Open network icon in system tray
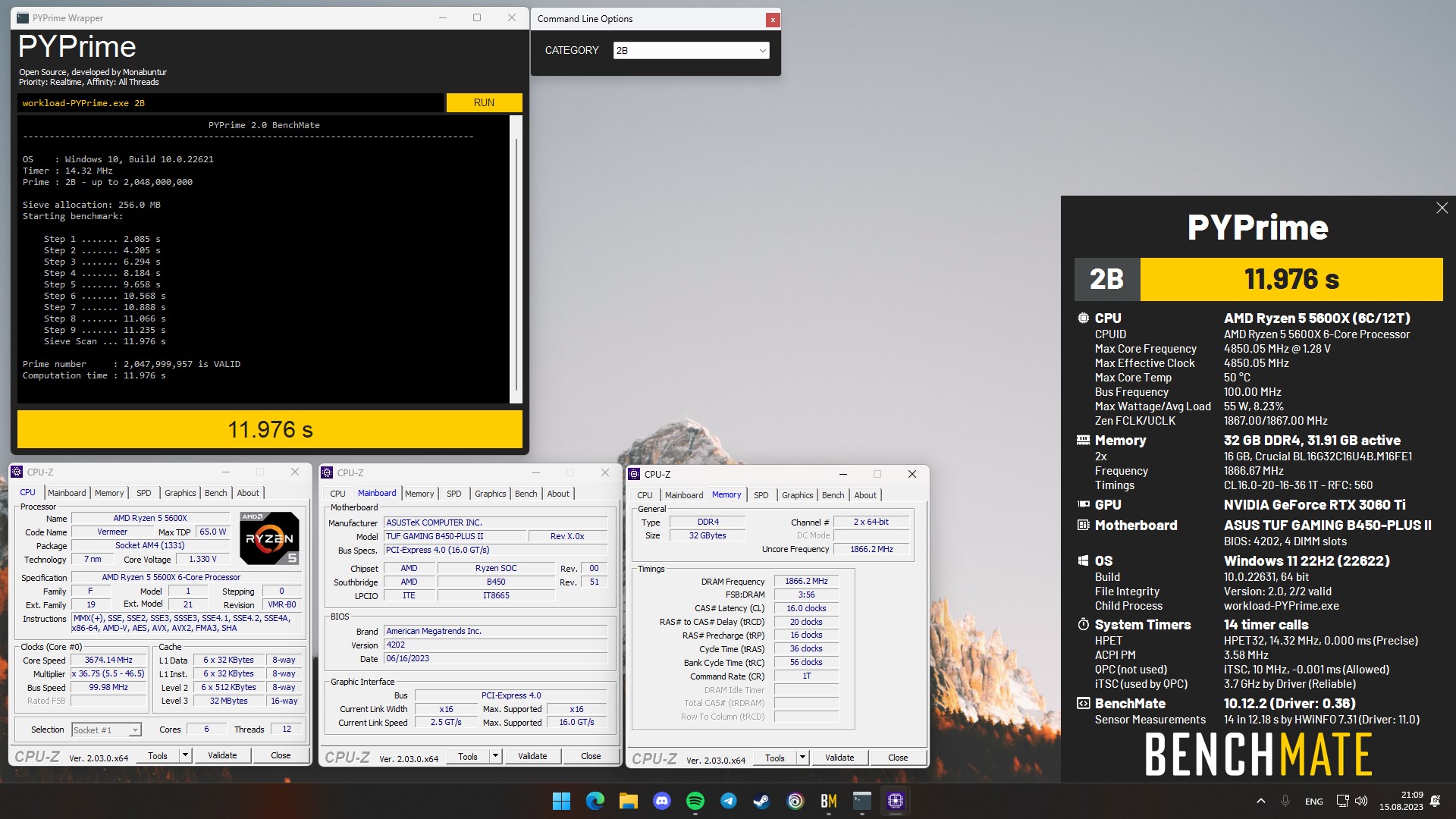The image size is (1456, 819). pyautogui.click(x=1342, y=801)
